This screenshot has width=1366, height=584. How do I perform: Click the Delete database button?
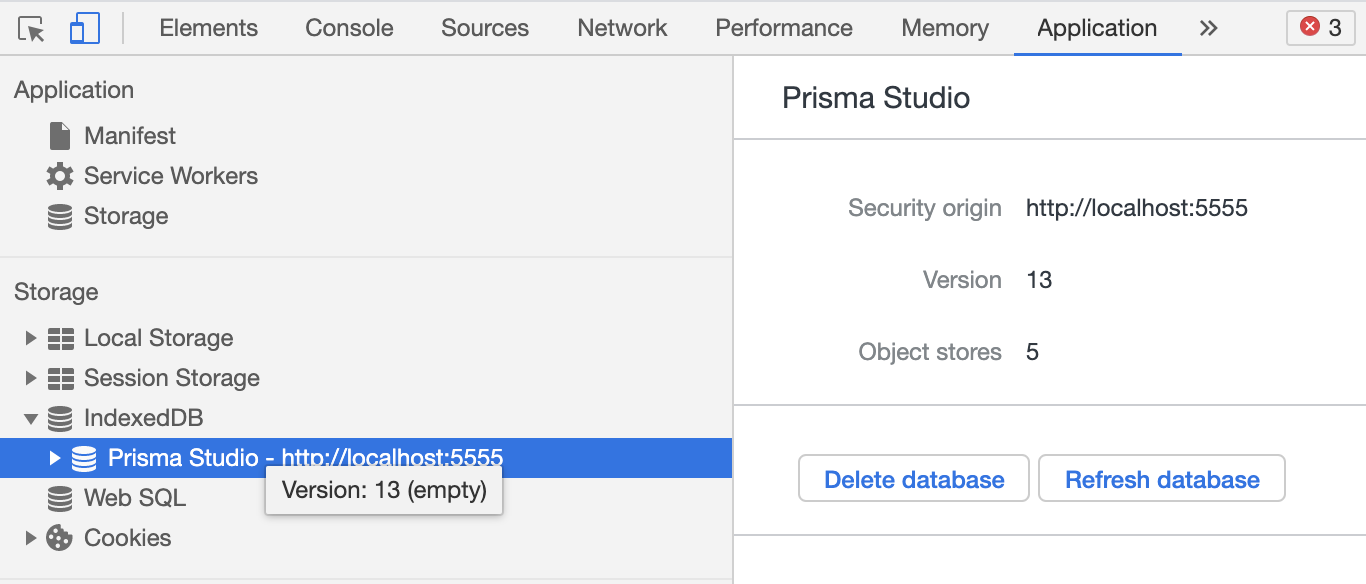[x=914, y=480]
